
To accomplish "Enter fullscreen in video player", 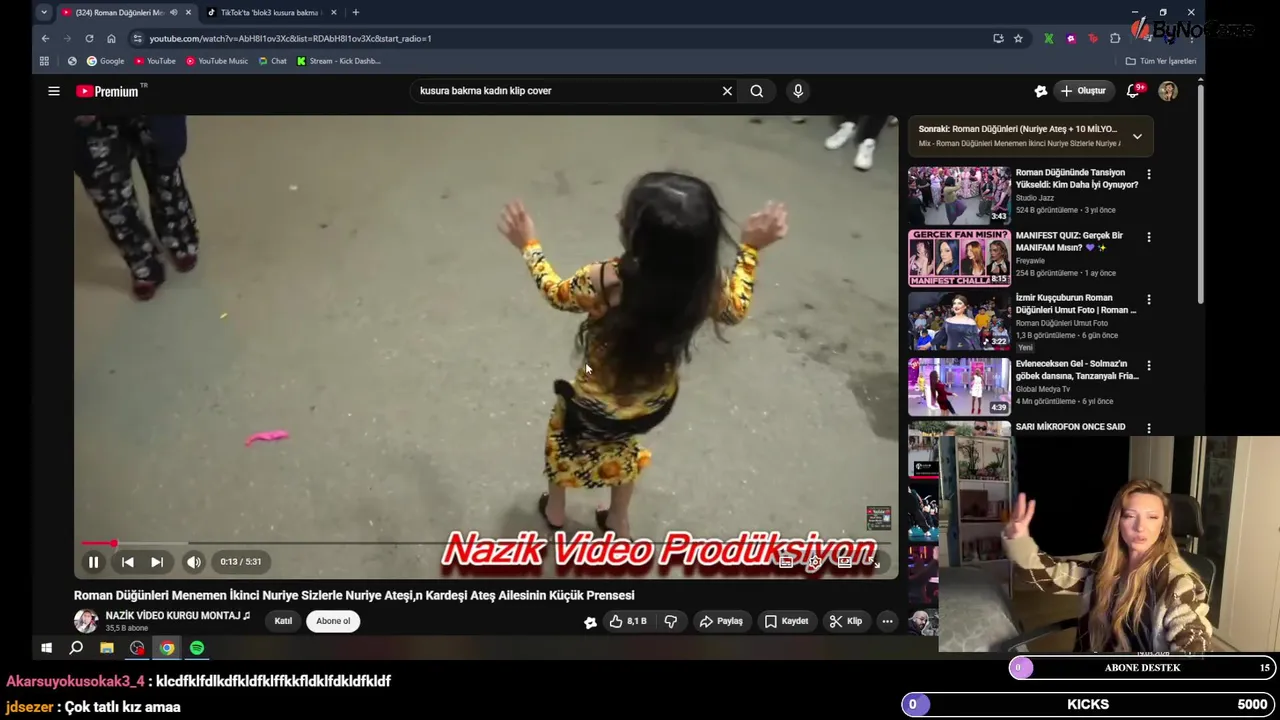I will (873, 562).
